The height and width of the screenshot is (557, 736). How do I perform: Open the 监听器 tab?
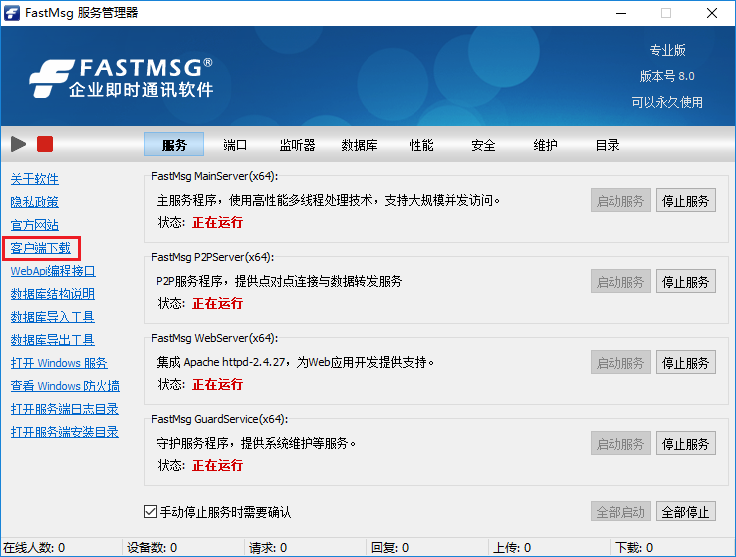pyautogui.click(x=297, y=145)
